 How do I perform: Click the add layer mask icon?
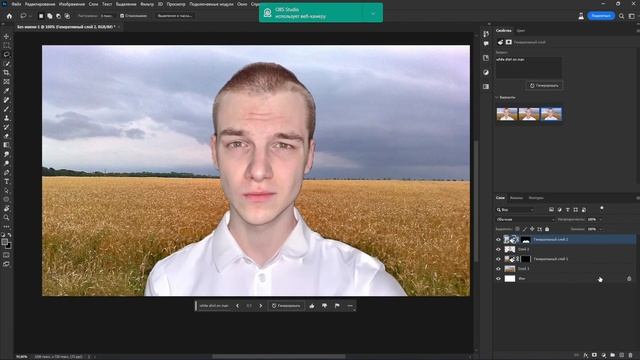(x=595, y=356)
